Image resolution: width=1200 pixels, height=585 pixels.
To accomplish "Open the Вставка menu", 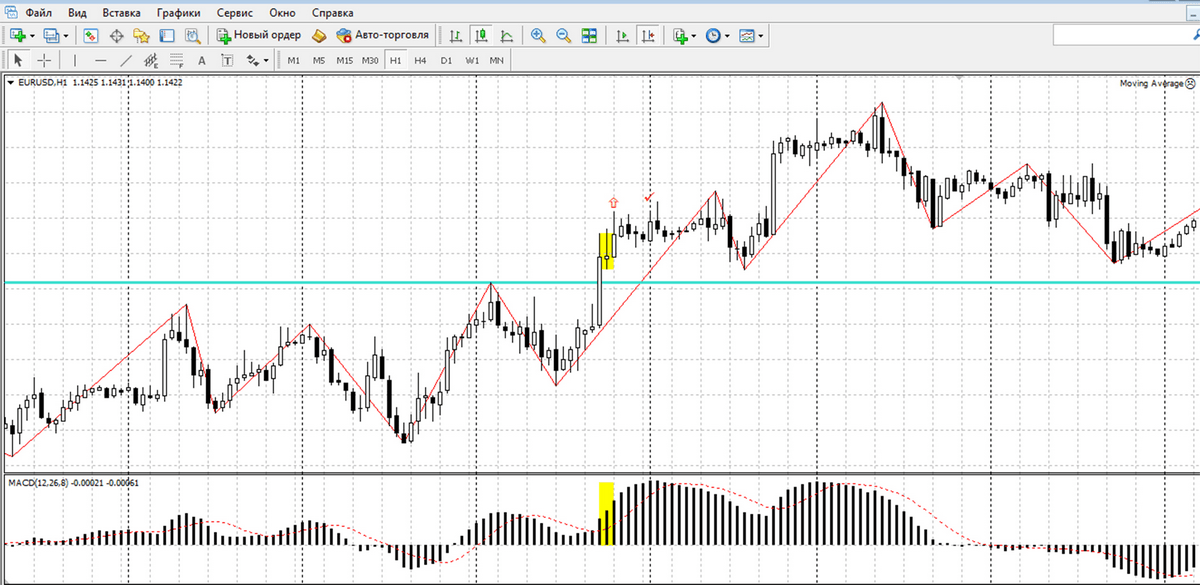I will click(122, 13).
